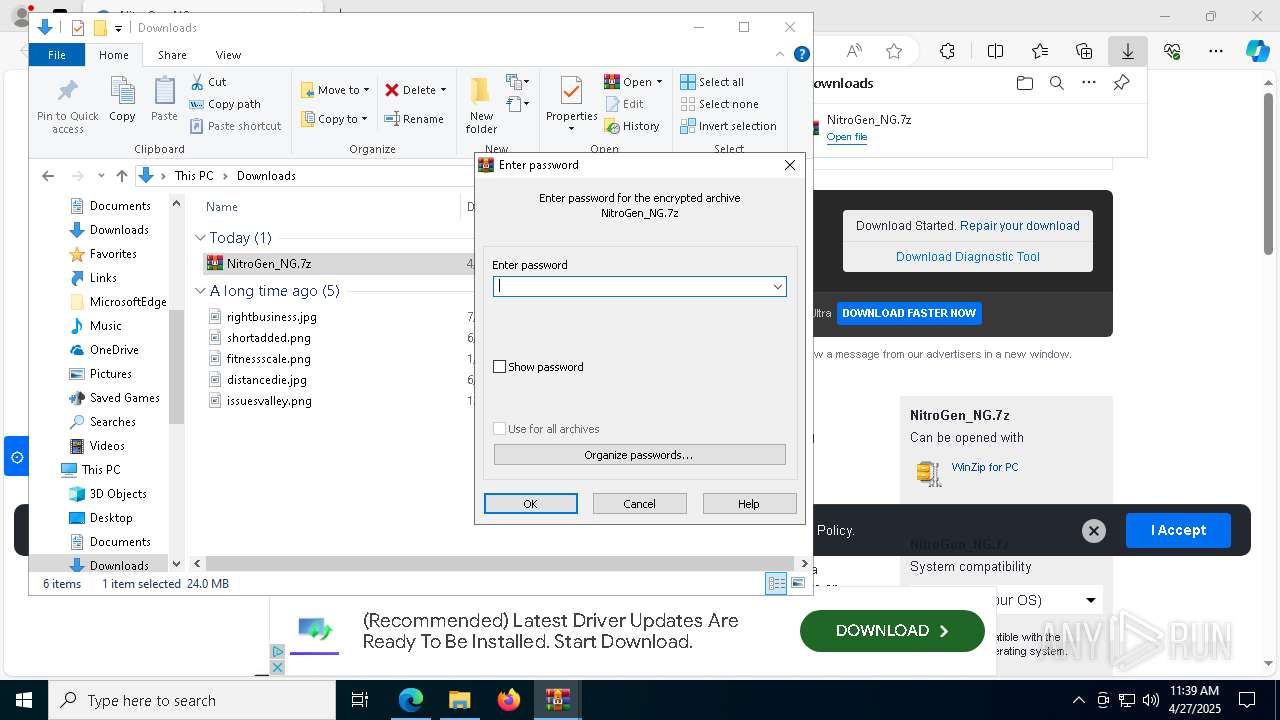
Task: Click Select none in ribbon
Action: 719,104
